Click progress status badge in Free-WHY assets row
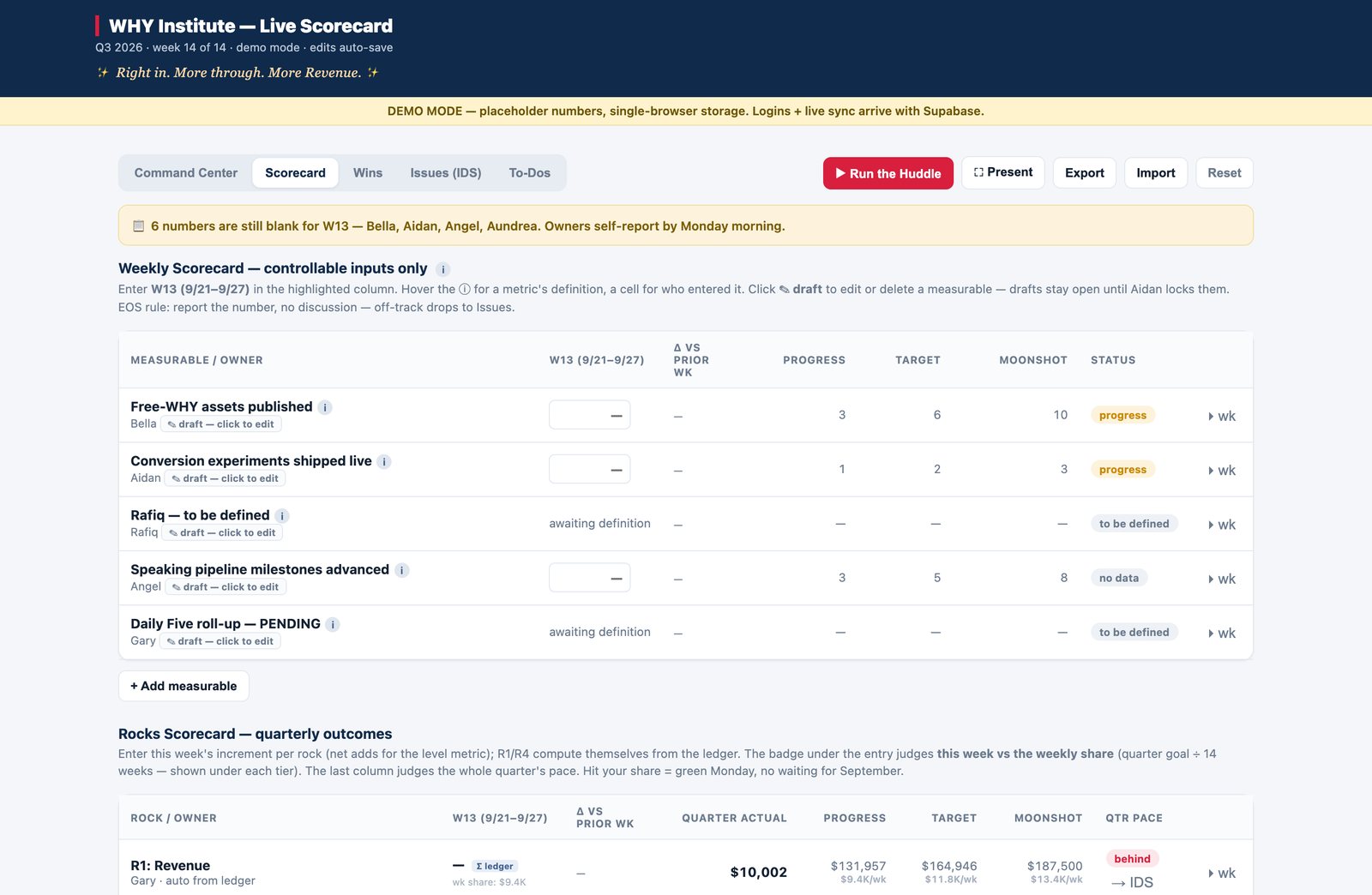Screen dimensions: 1372x895 pos(1122,415)
